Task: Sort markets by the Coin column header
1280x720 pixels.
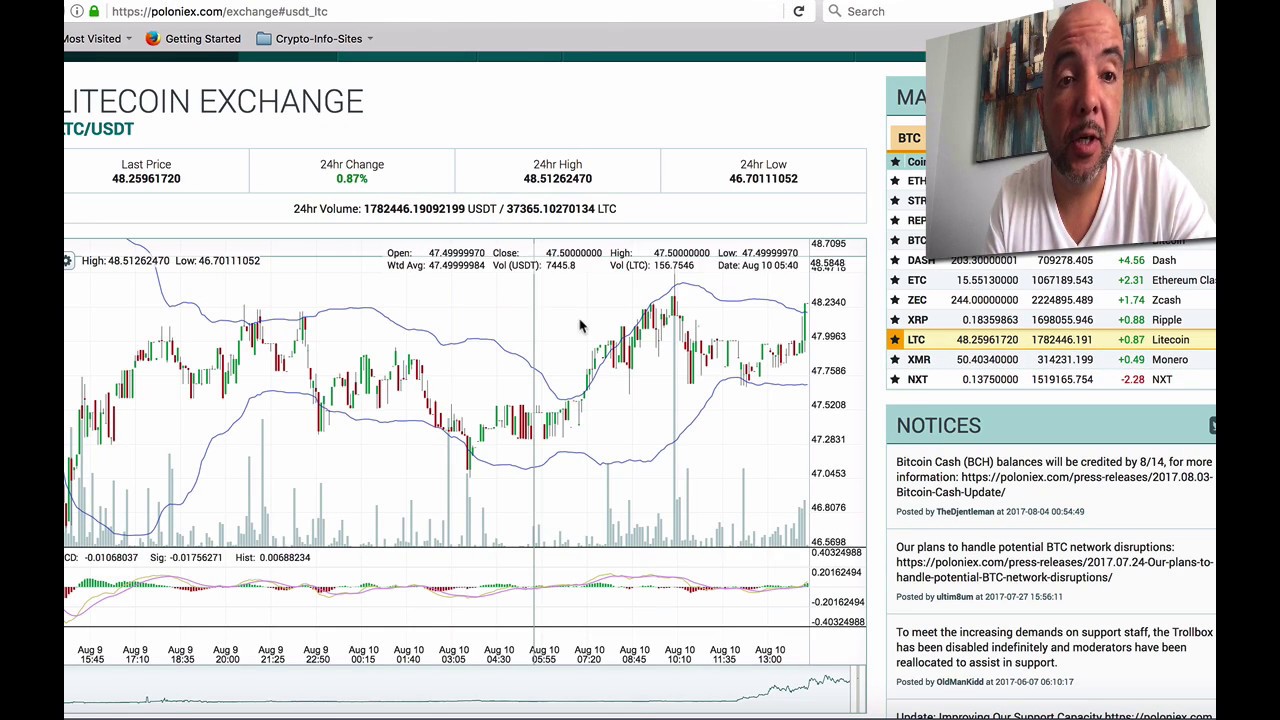Action: pos(916,162)
